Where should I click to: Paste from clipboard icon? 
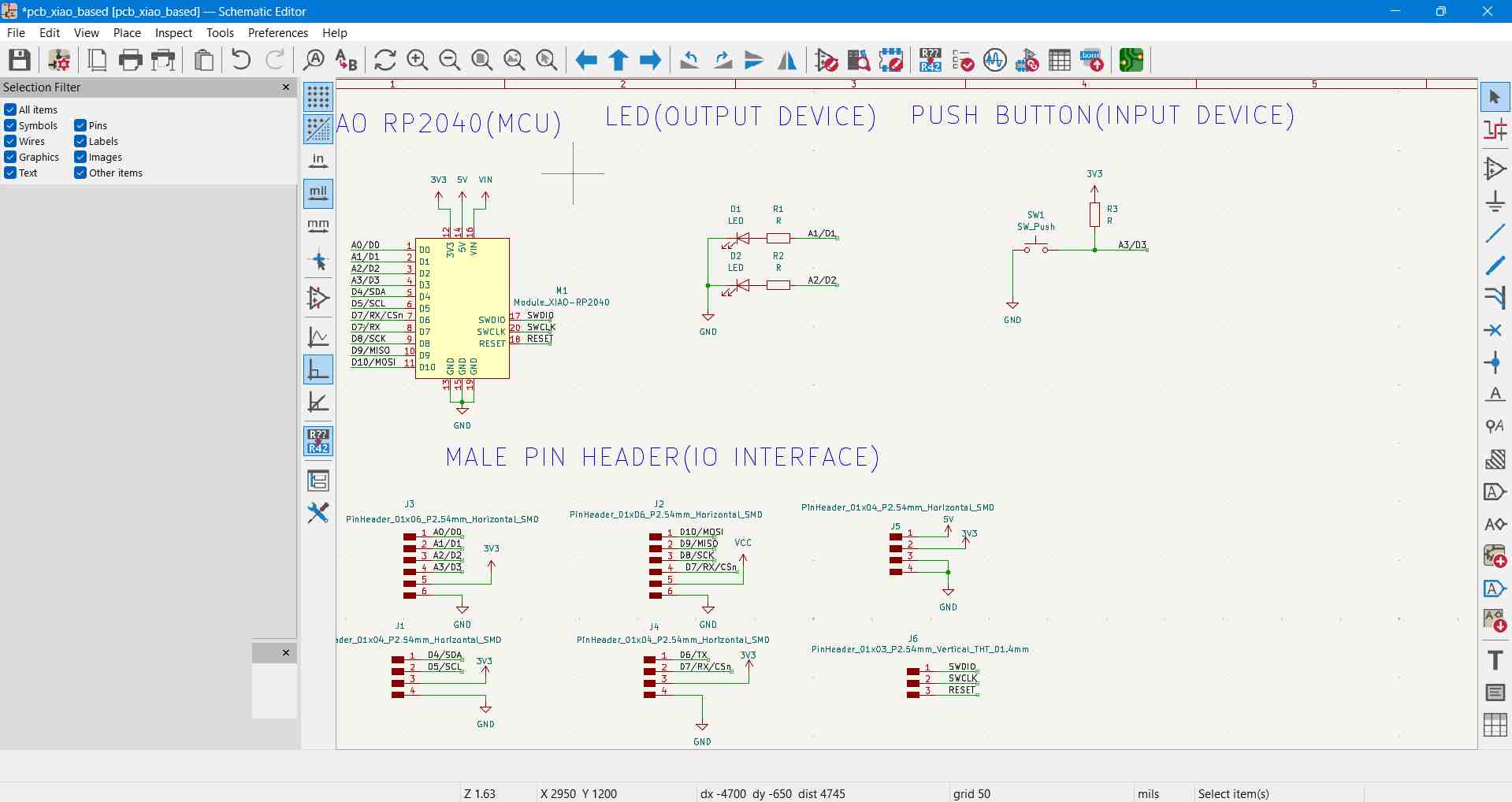pos(204,60)
